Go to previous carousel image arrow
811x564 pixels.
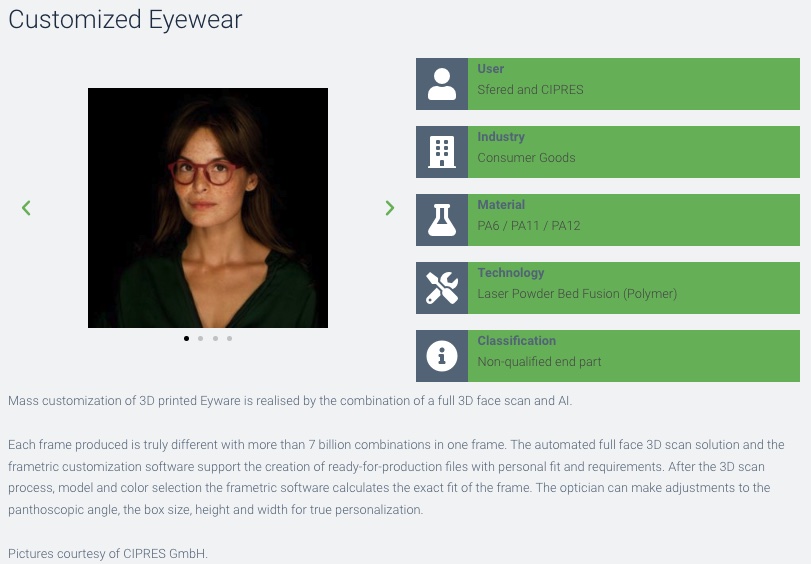coord(26,208)
